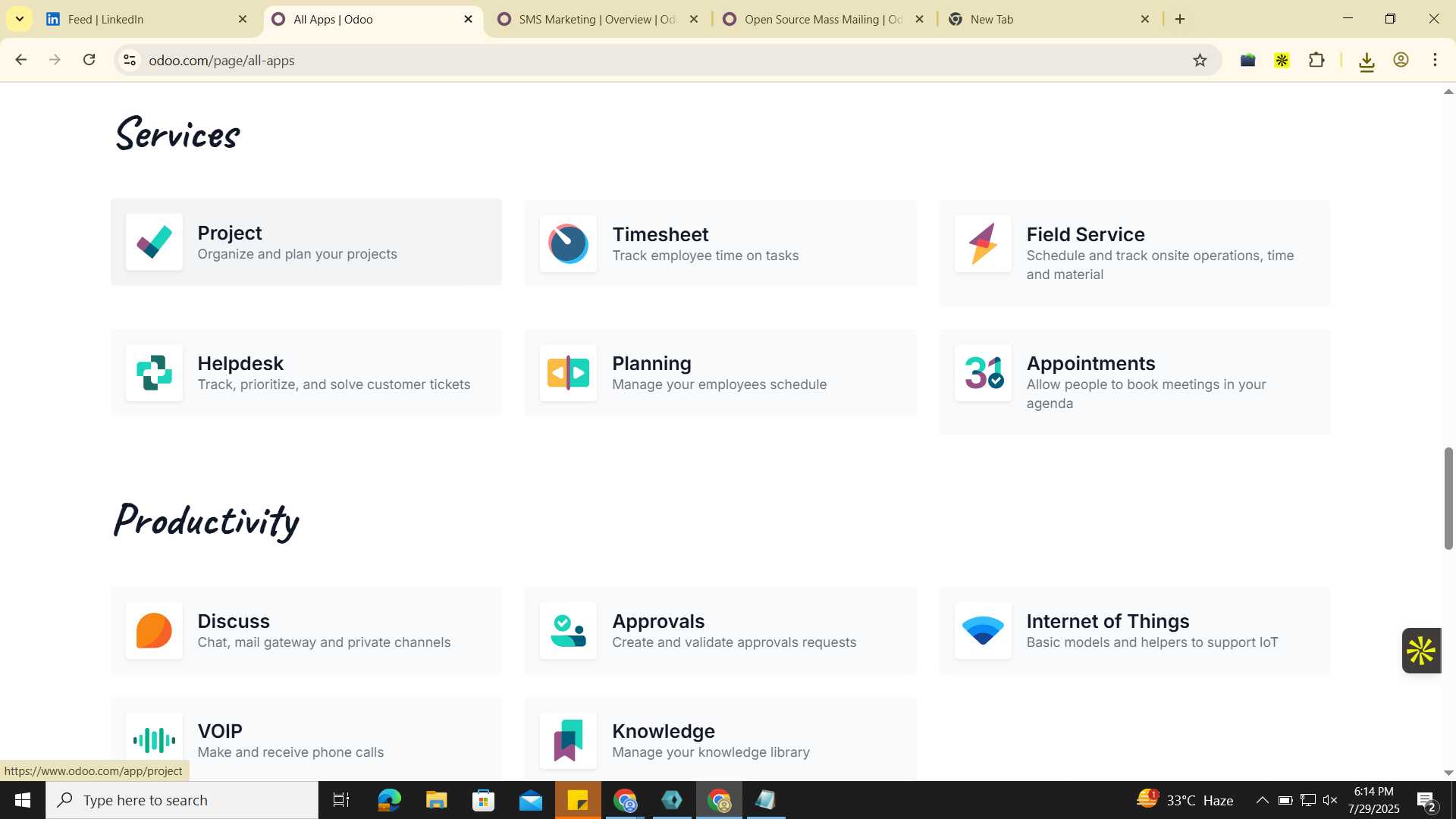Screen dimensions: 1456x819
Task: Open the Approvals title link
Action: pos(658,621)
